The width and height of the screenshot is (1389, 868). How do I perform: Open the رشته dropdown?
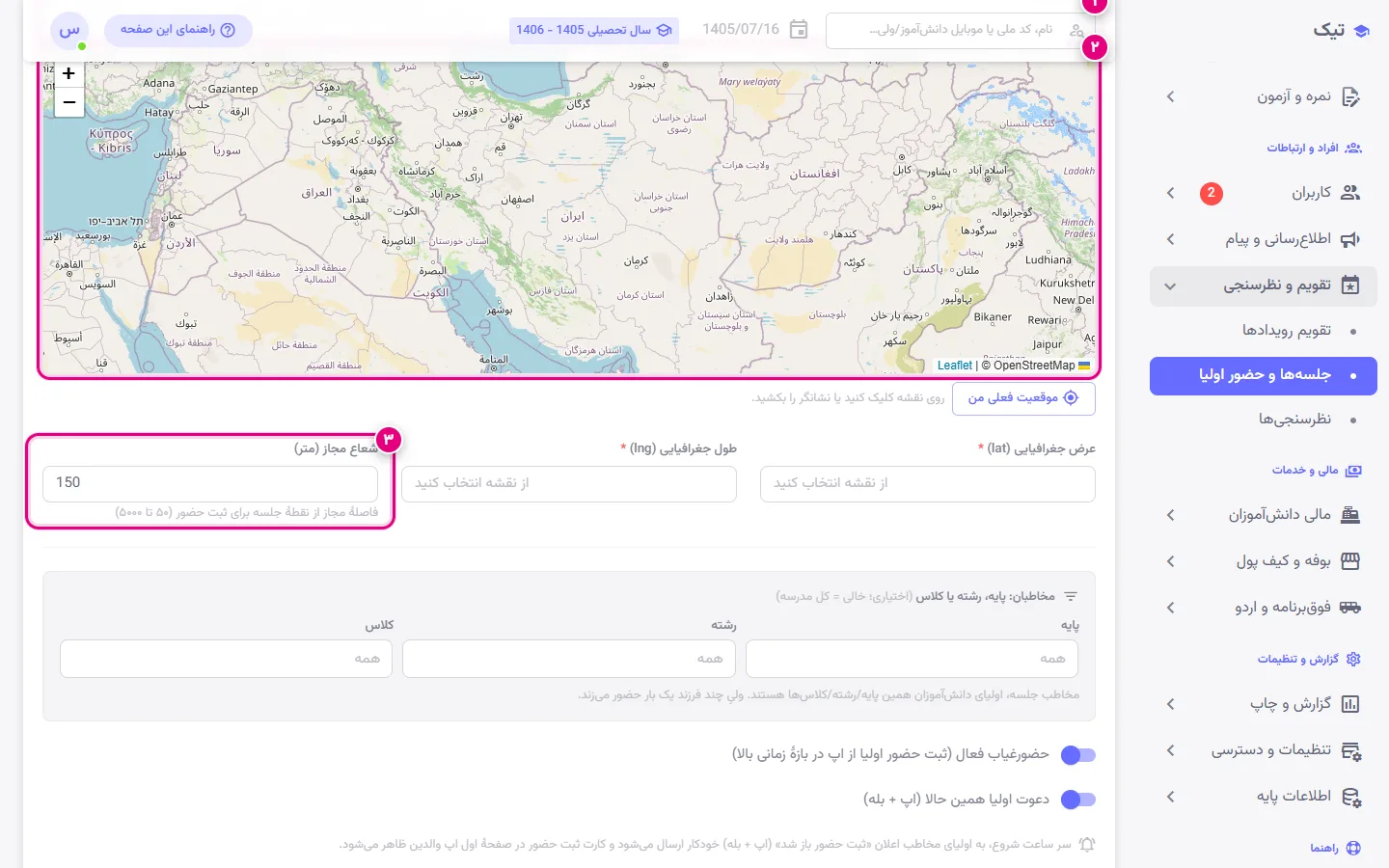569,659
